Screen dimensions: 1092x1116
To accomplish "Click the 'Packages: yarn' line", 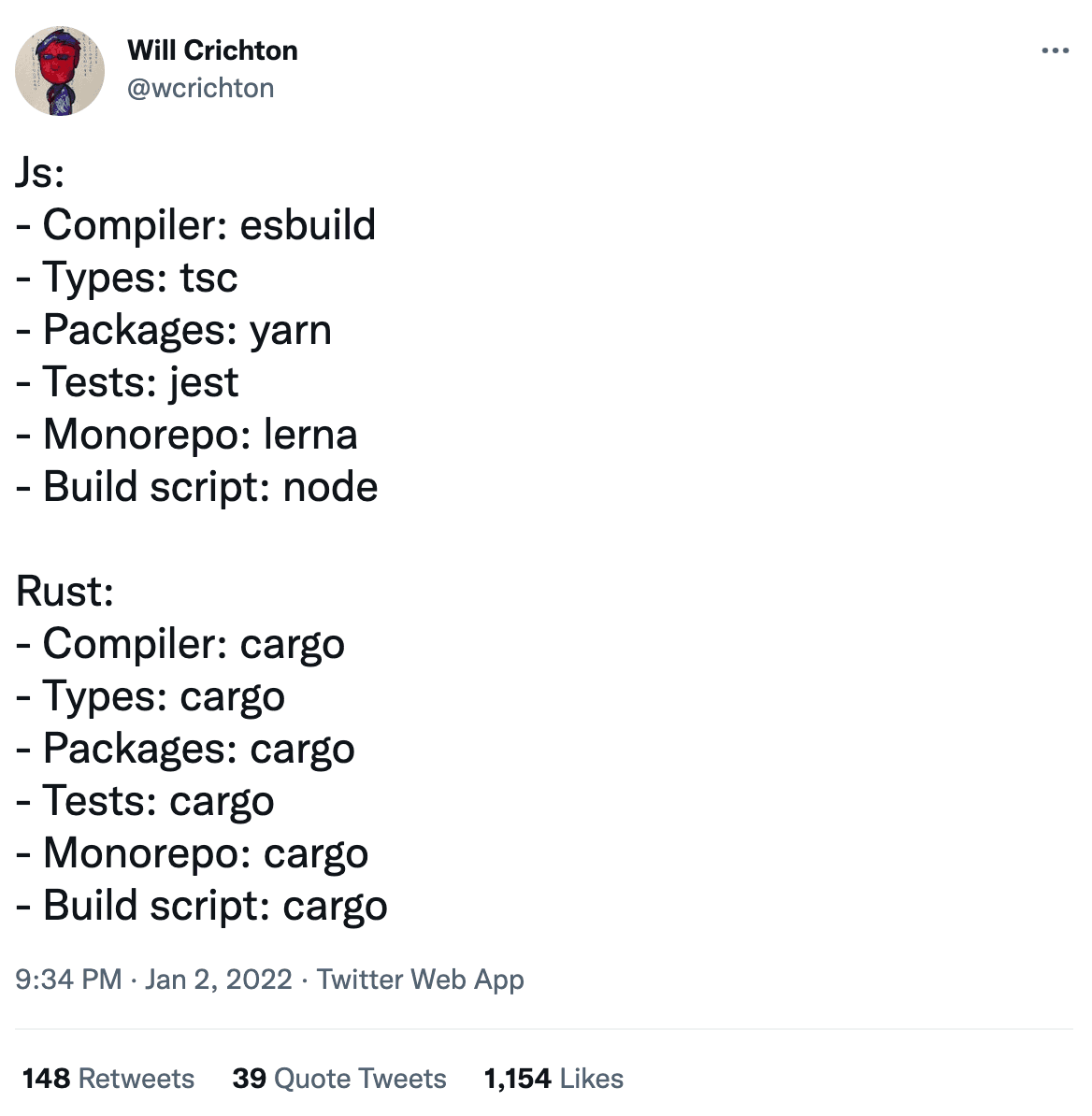I will point(174,330).
